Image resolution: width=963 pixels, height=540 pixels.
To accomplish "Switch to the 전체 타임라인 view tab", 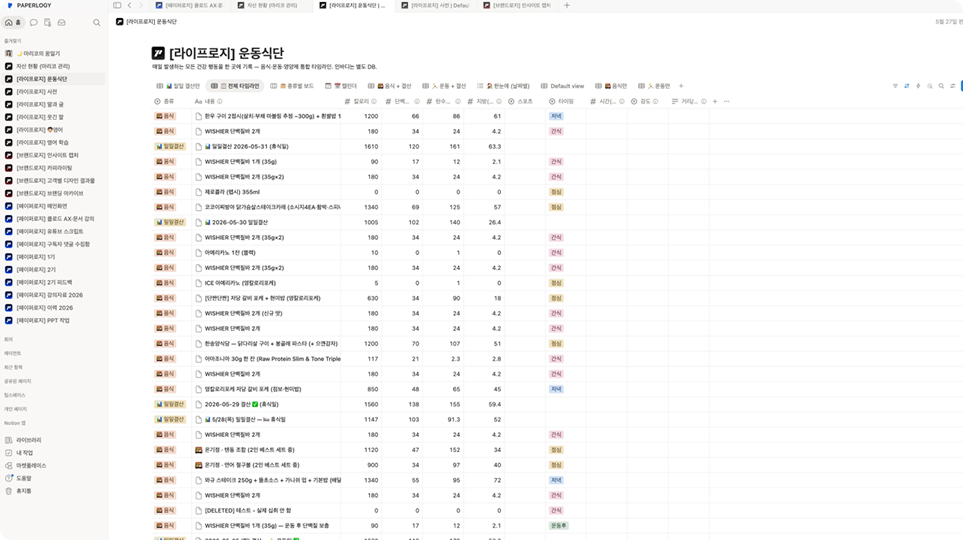I will point(235,86).
